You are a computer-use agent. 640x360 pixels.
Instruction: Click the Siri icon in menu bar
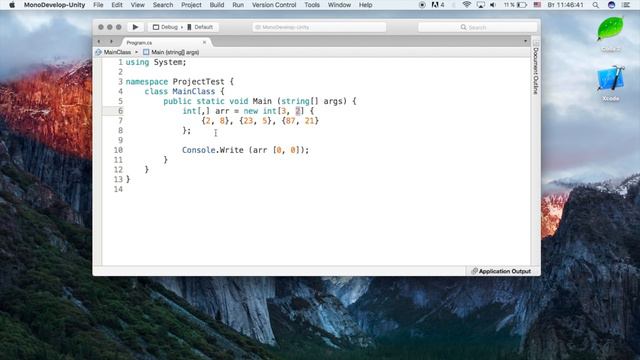click(611, 5)
